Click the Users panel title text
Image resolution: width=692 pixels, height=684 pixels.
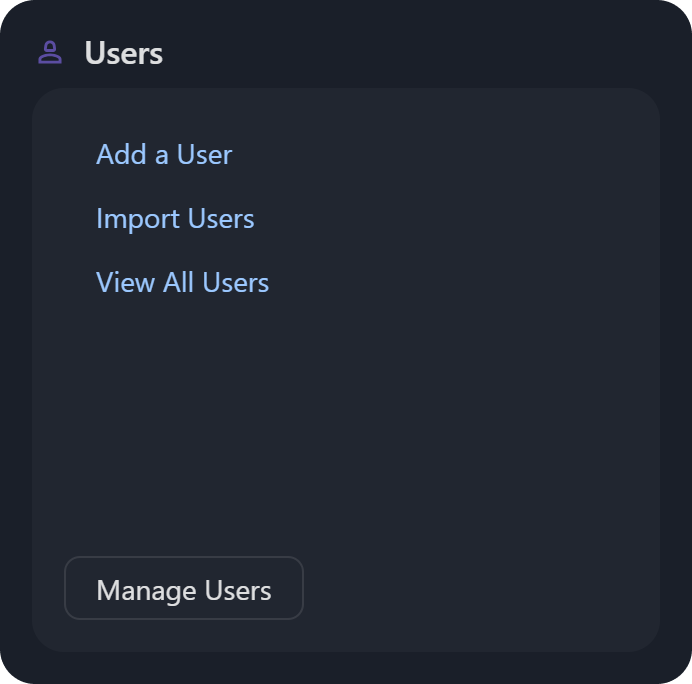[x=123, y=53]
